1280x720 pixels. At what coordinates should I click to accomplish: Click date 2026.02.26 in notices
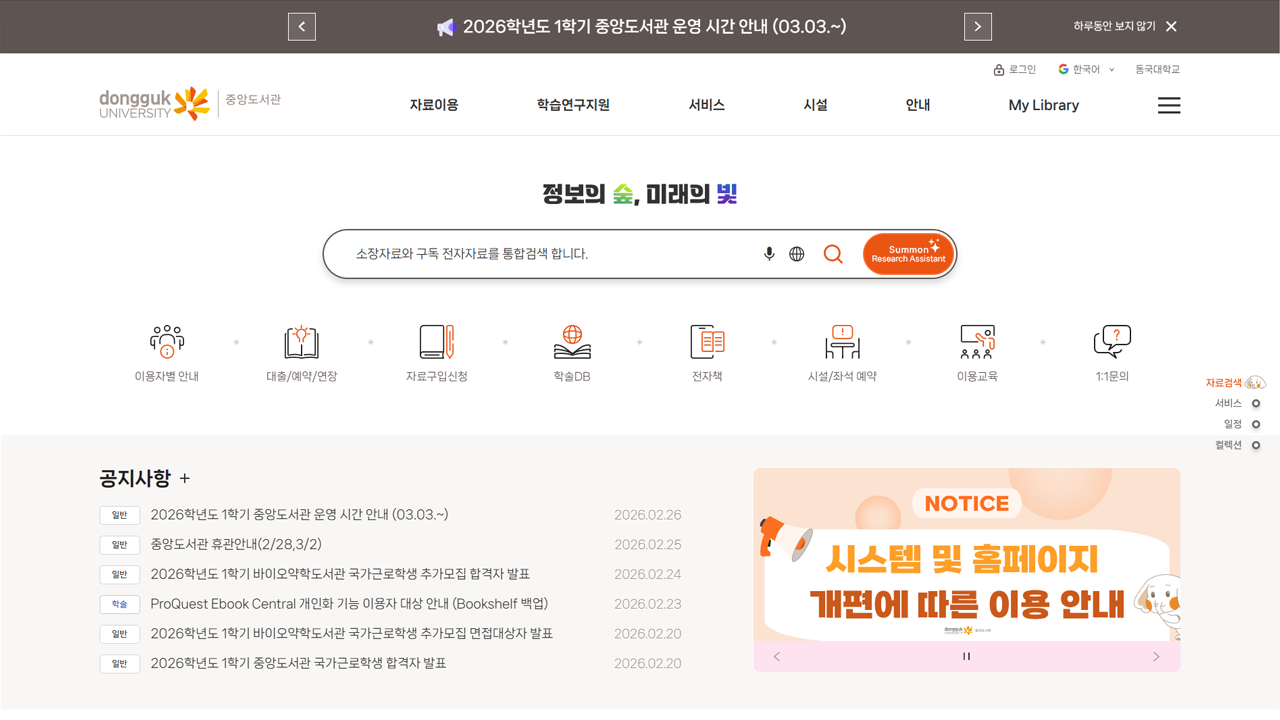(x=648, y=515)
